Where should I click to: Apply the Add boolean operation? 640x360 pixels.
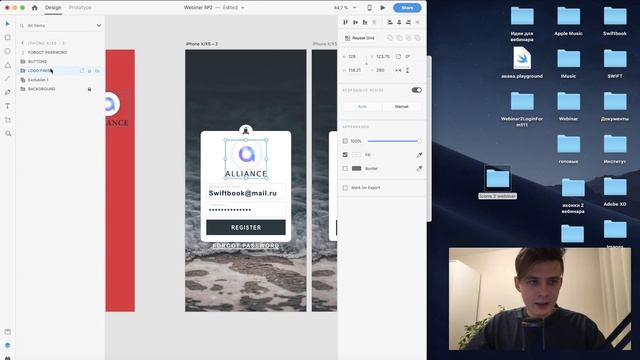point(390,38)
